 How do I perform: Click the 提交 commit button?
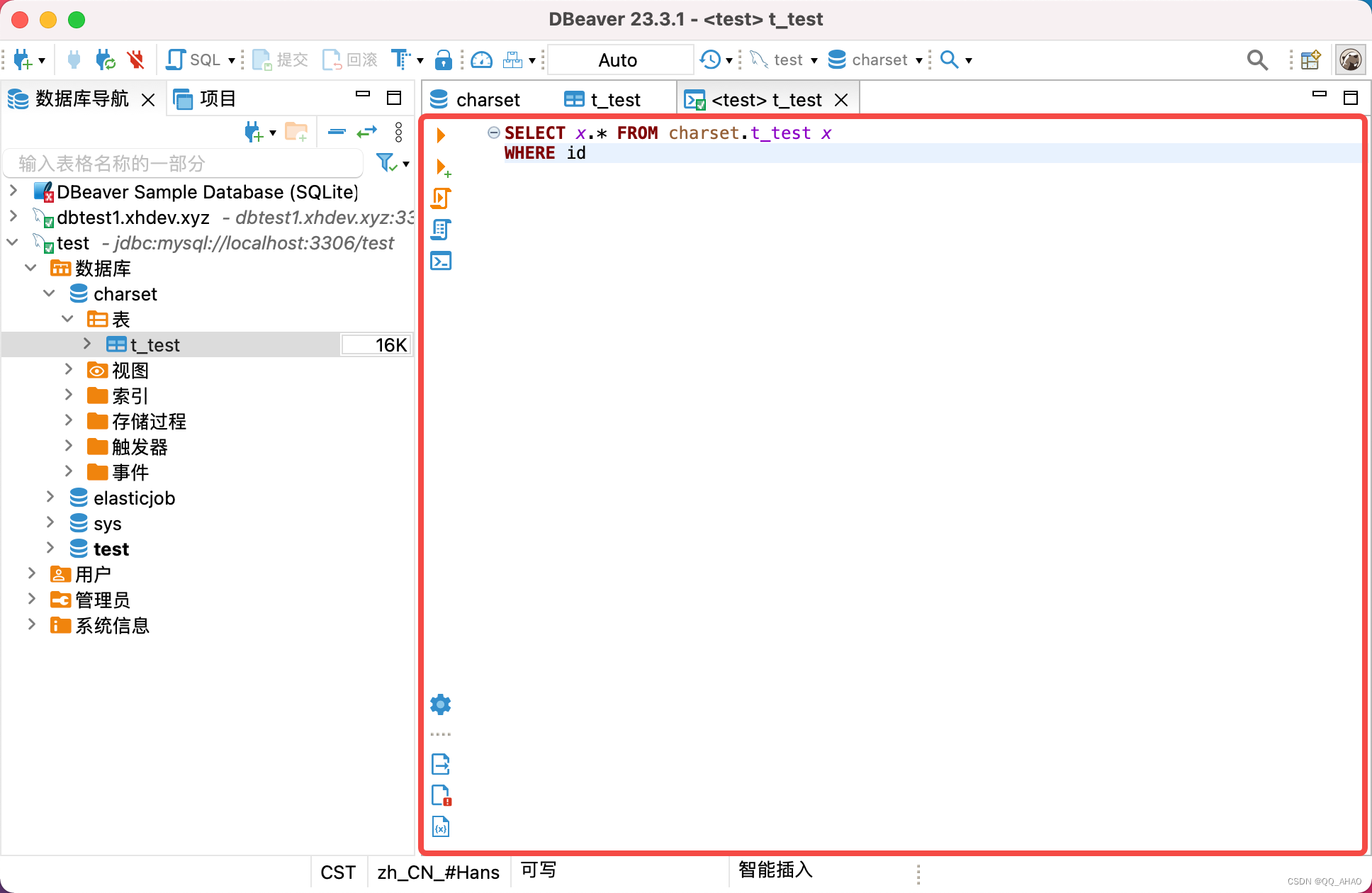(281, 60)
